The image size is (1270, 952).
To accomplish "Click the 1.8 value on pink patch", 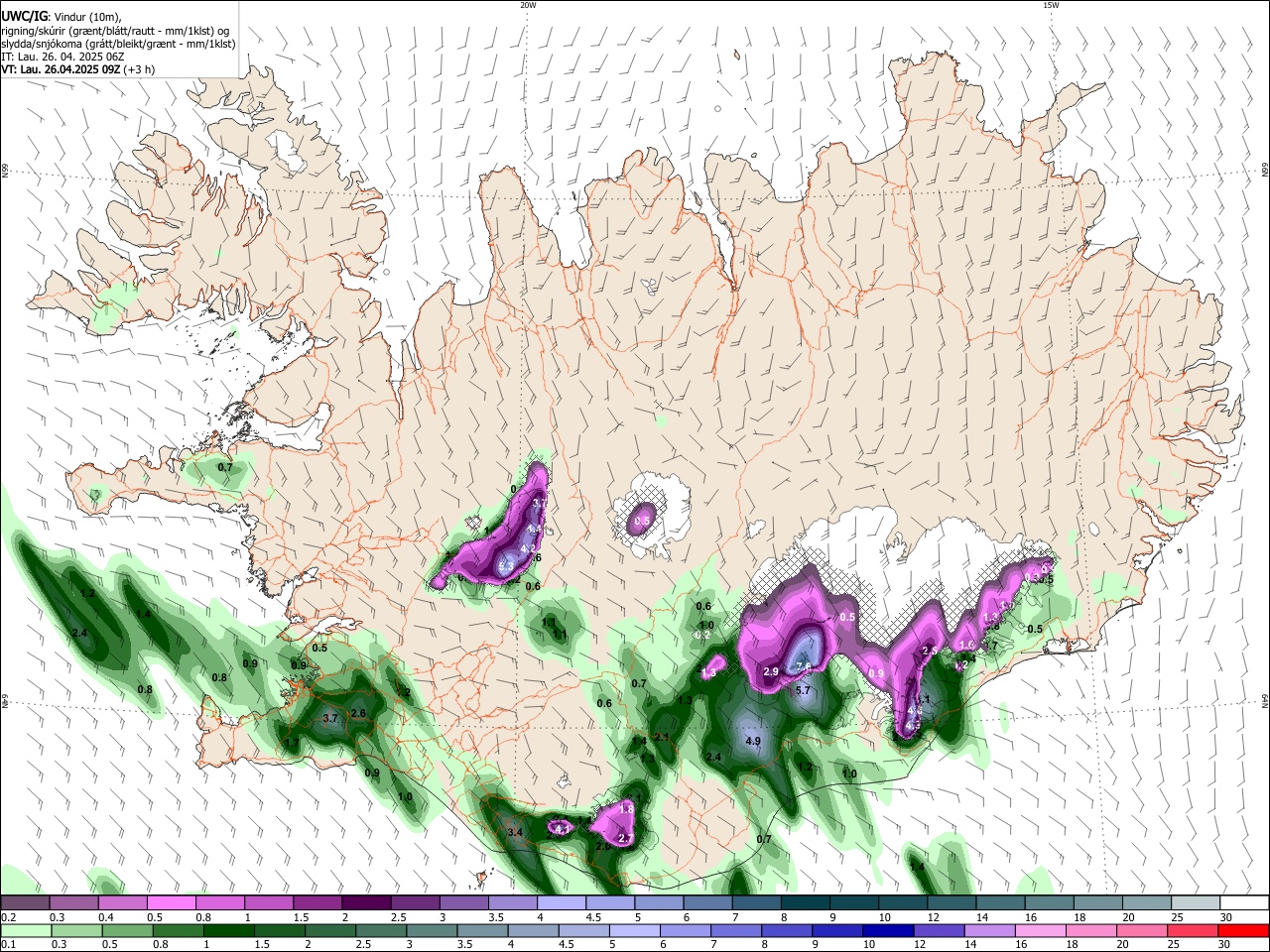I will [x=625, y=809].
